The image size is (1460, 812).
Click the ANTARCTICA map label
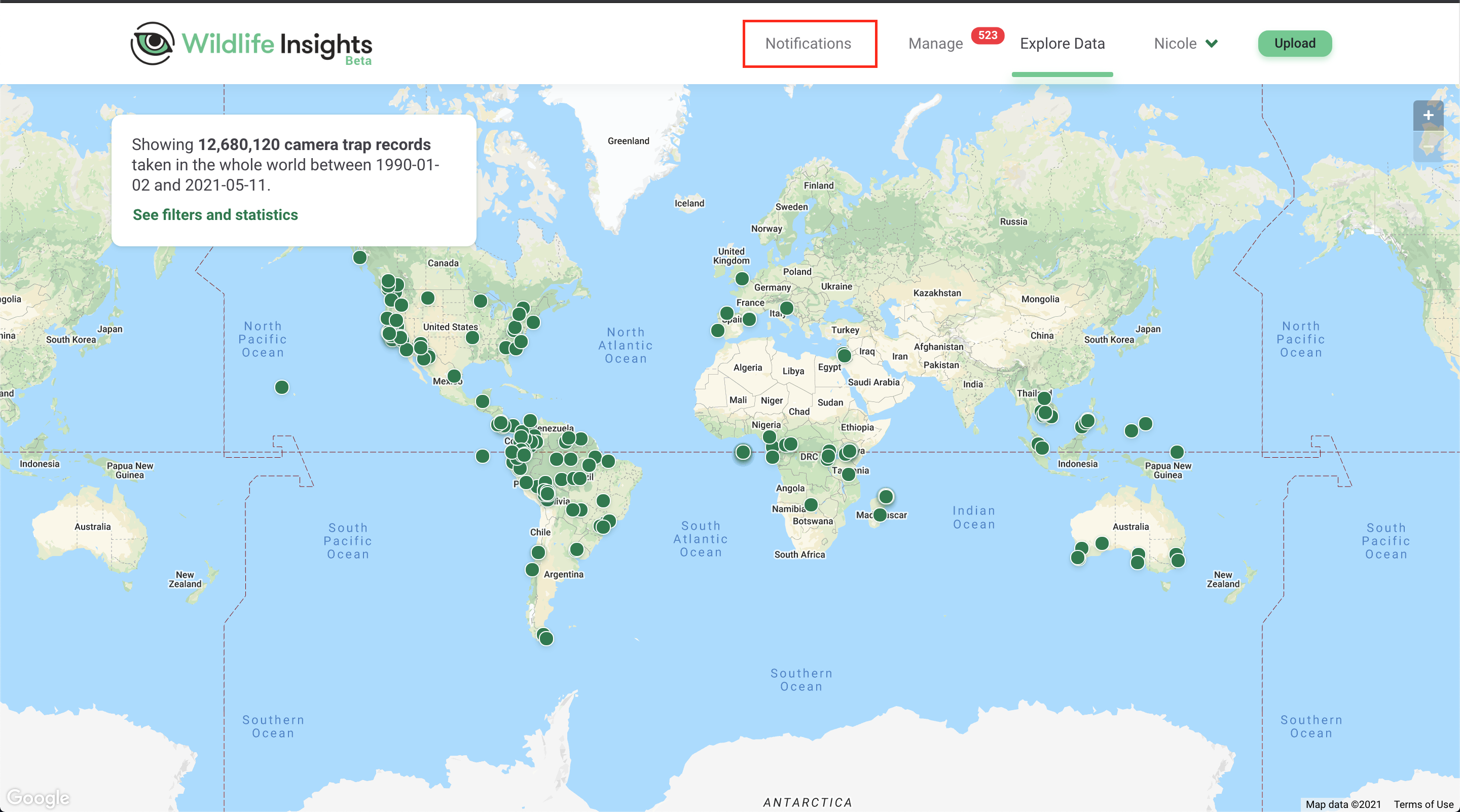tap(808, 802)
